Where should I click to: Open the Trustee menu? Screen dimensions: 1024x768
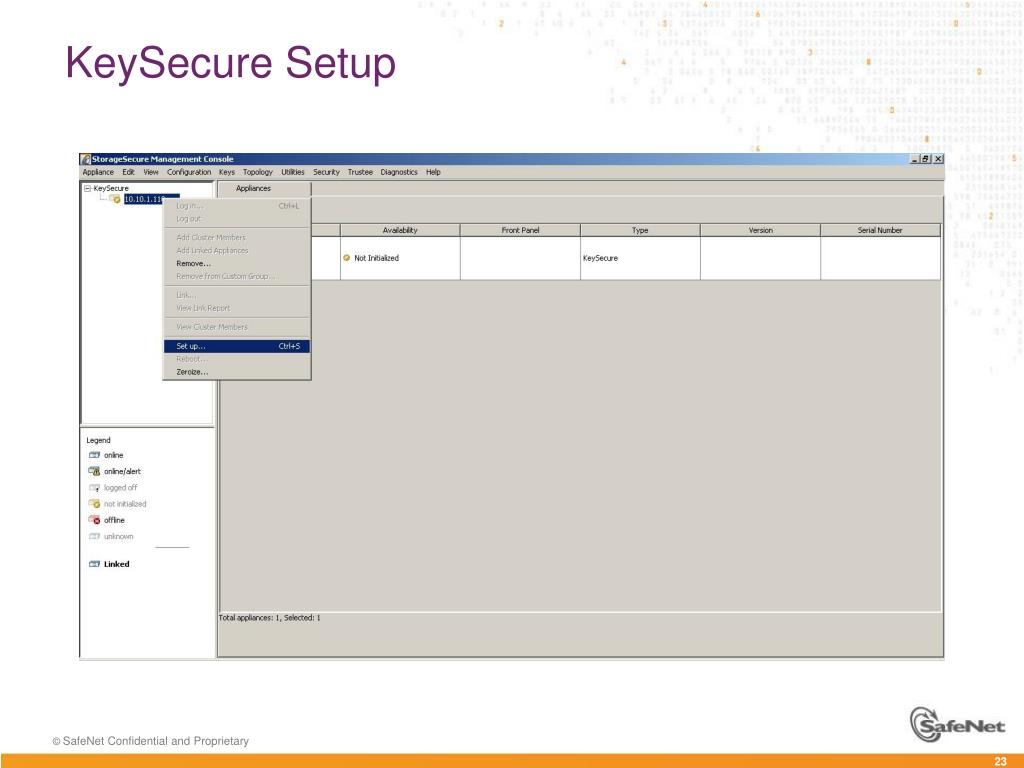tap(360, 172)
